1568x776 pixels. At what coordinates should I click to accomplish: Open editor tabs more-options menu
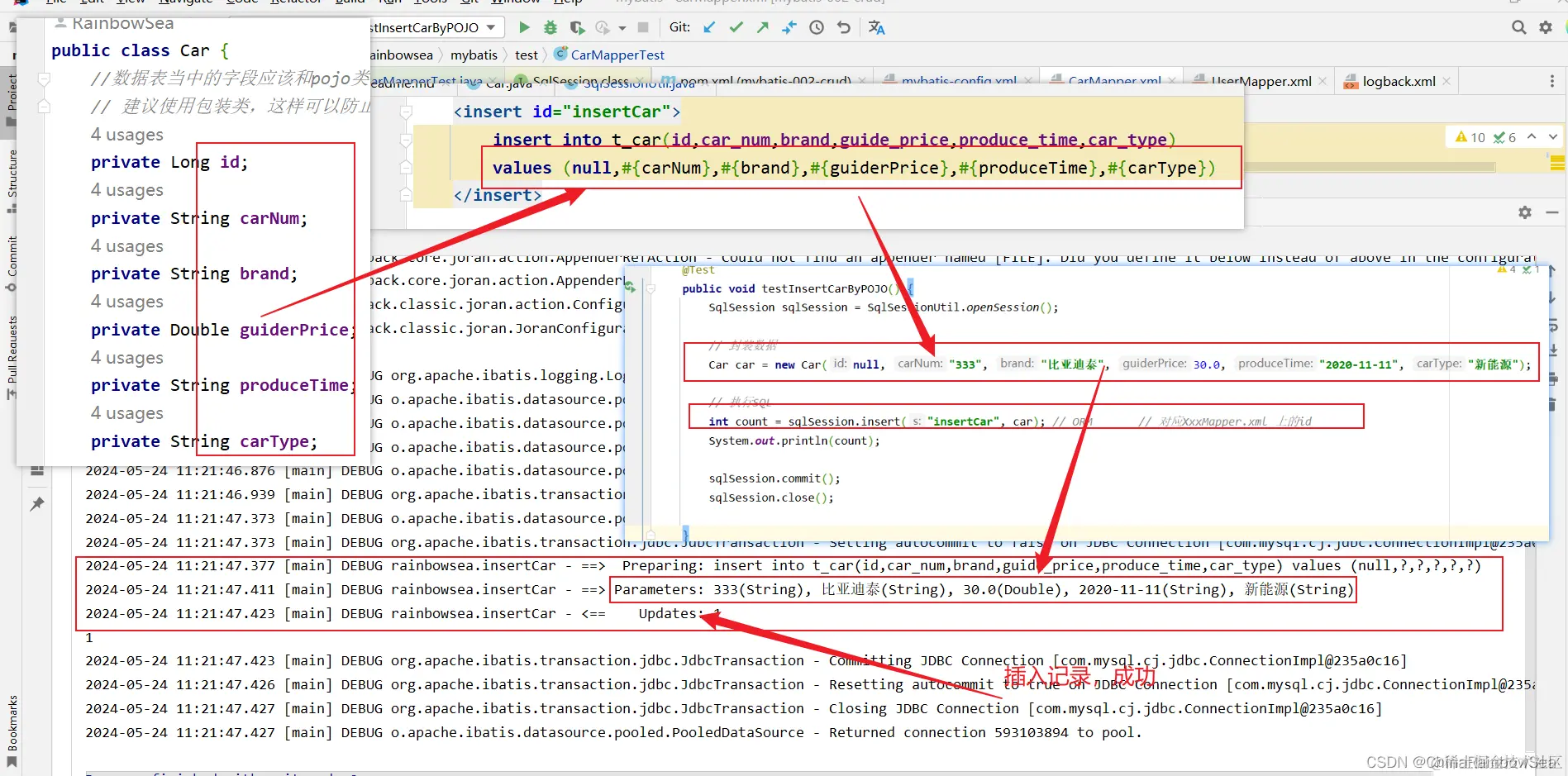[x=1551, y=81]
